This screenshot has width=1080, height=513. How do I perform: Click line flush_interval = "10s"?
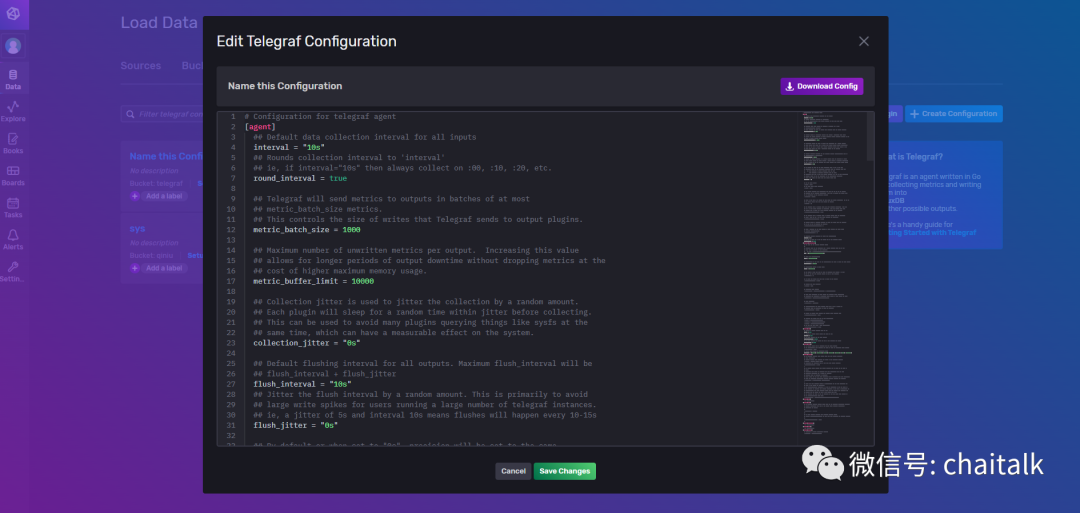(x=302, y=384)
